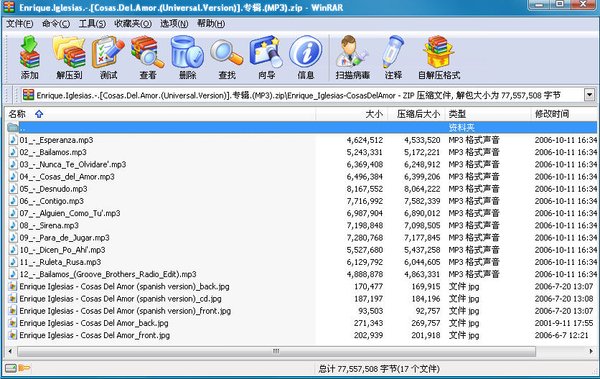Click the date 2001-9-11 17:55

coord(564,323)
